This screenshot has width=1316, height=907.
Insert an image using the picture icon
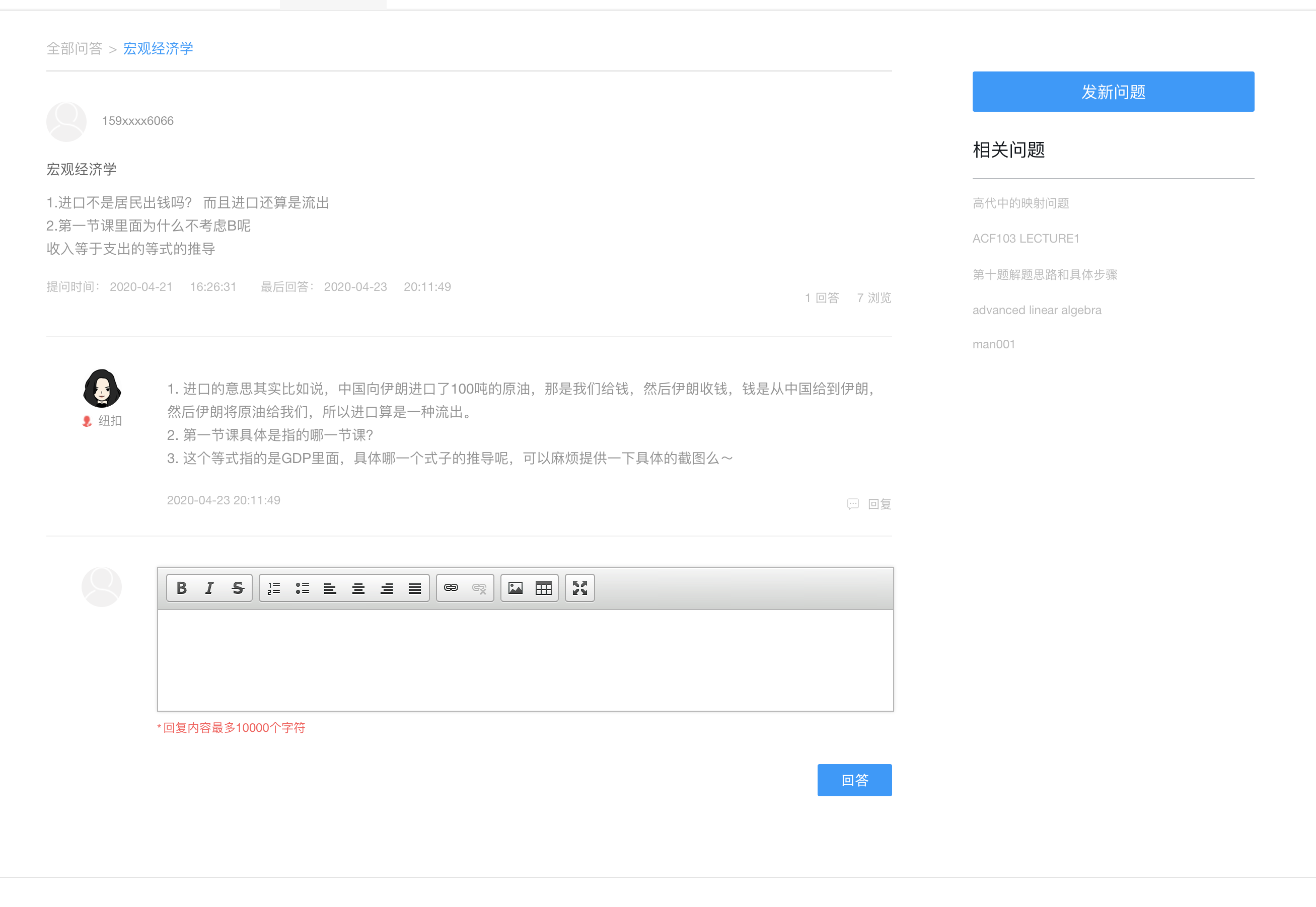(x=516, y=587)
